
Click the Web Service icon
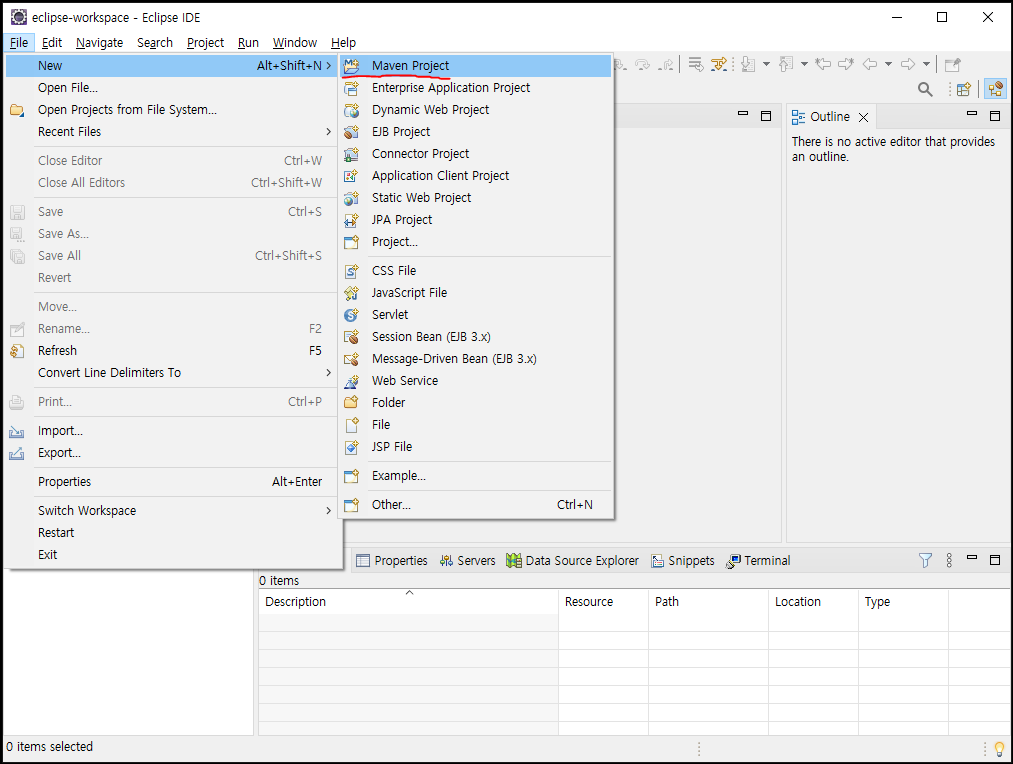351,381
